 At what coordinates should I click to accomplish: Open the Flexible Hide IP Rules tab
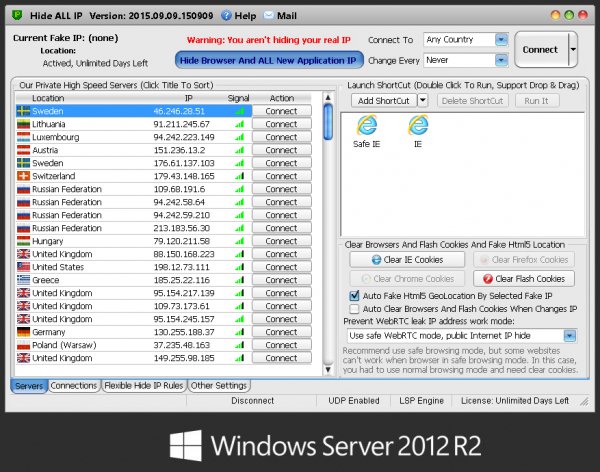[x=144, y=385]
